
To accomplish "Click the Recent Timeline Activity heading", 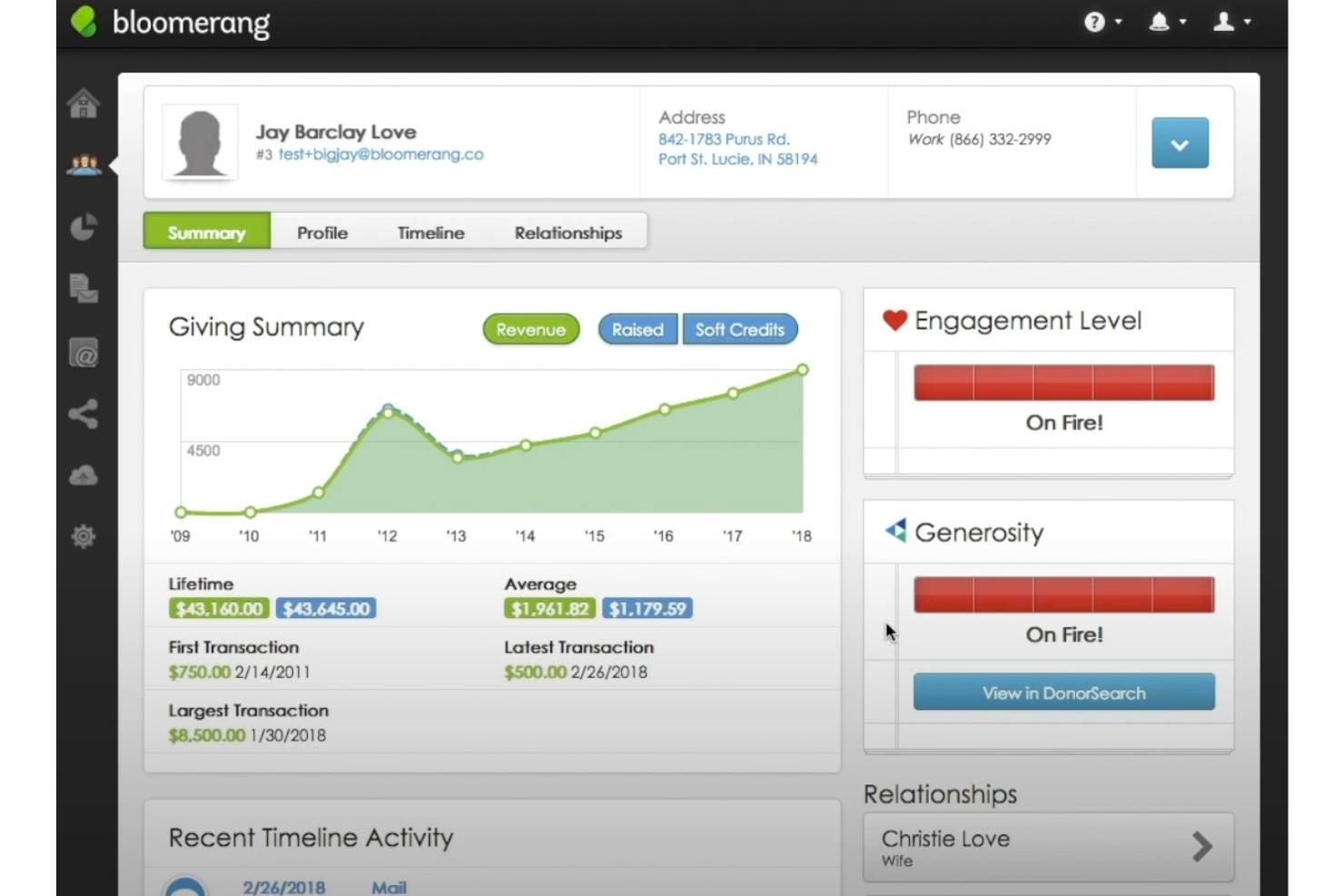I will coord(311,837).
